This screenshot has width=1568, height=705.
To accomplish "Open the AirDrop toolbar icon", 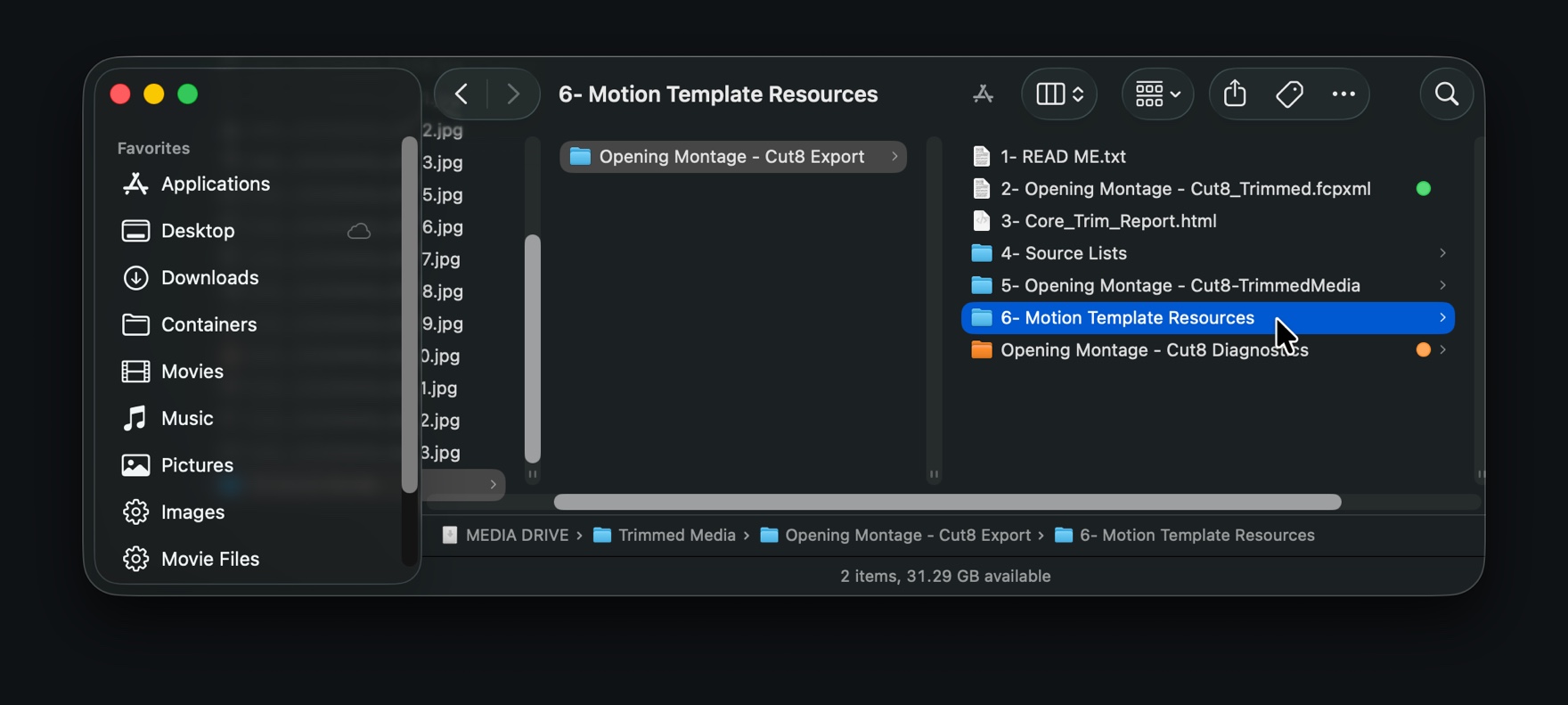I will click(983, 94).
